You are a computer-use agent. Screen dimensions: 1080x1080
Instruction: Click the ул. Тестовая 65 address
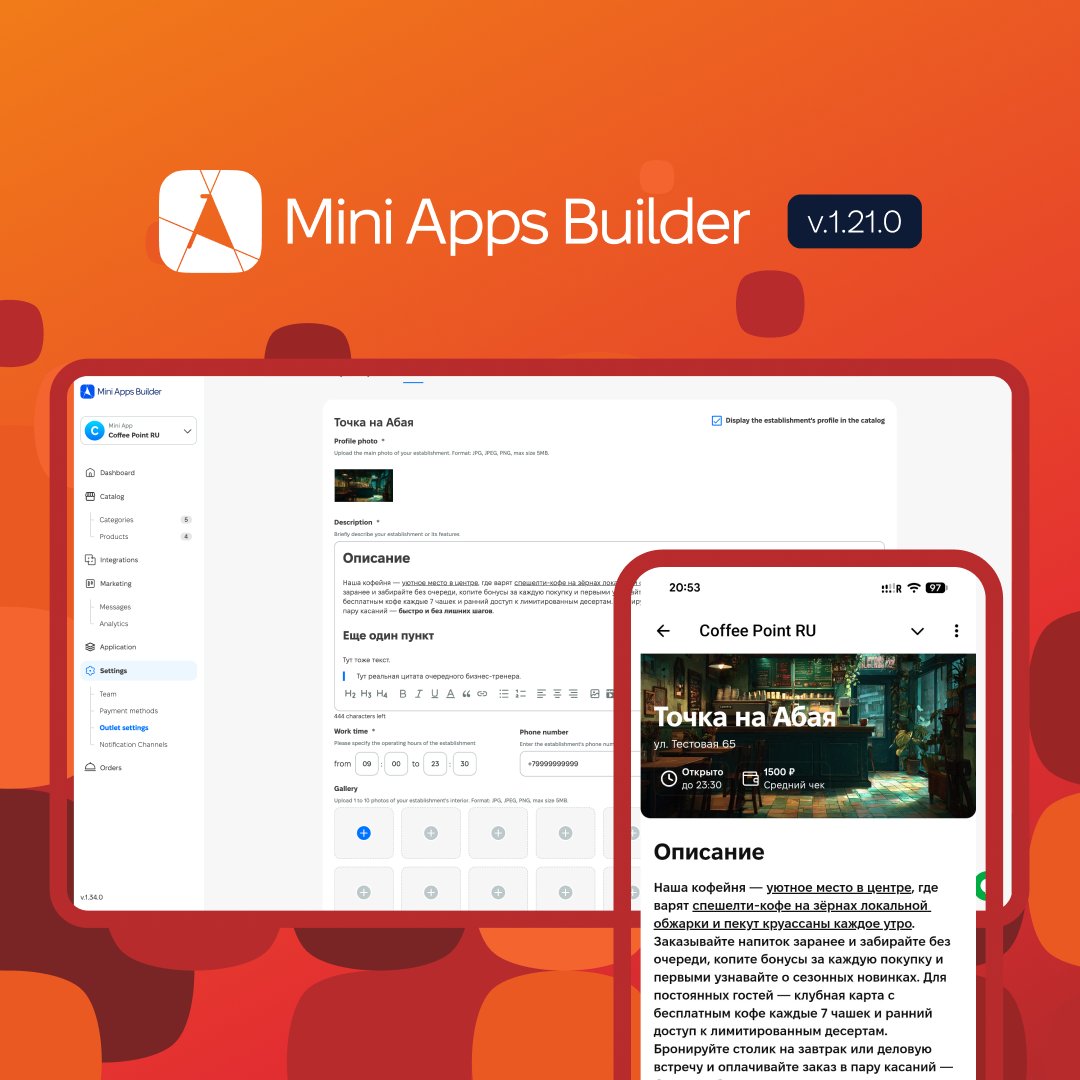(694, 744)
